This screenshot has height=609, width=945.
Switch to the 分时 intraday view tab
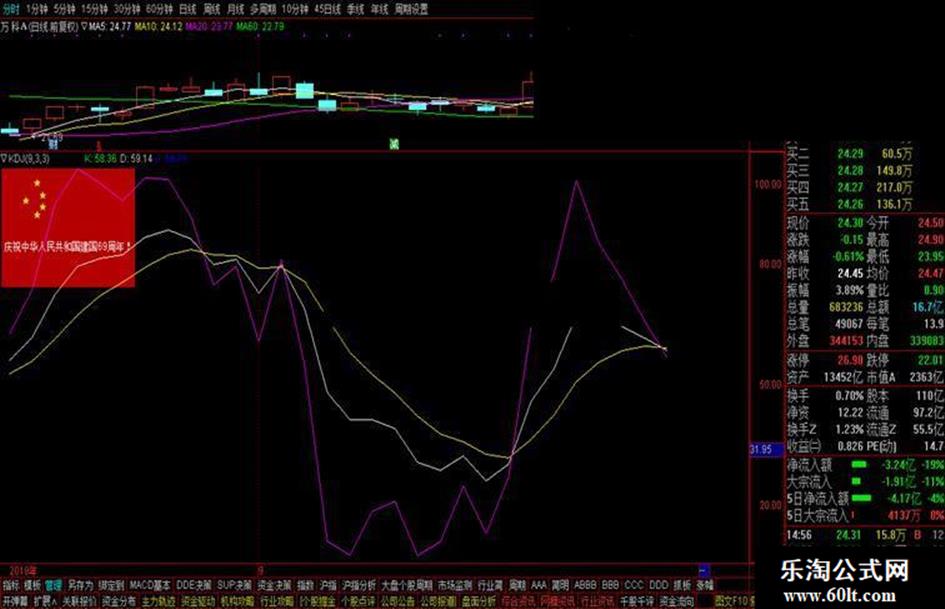(11, 9)
